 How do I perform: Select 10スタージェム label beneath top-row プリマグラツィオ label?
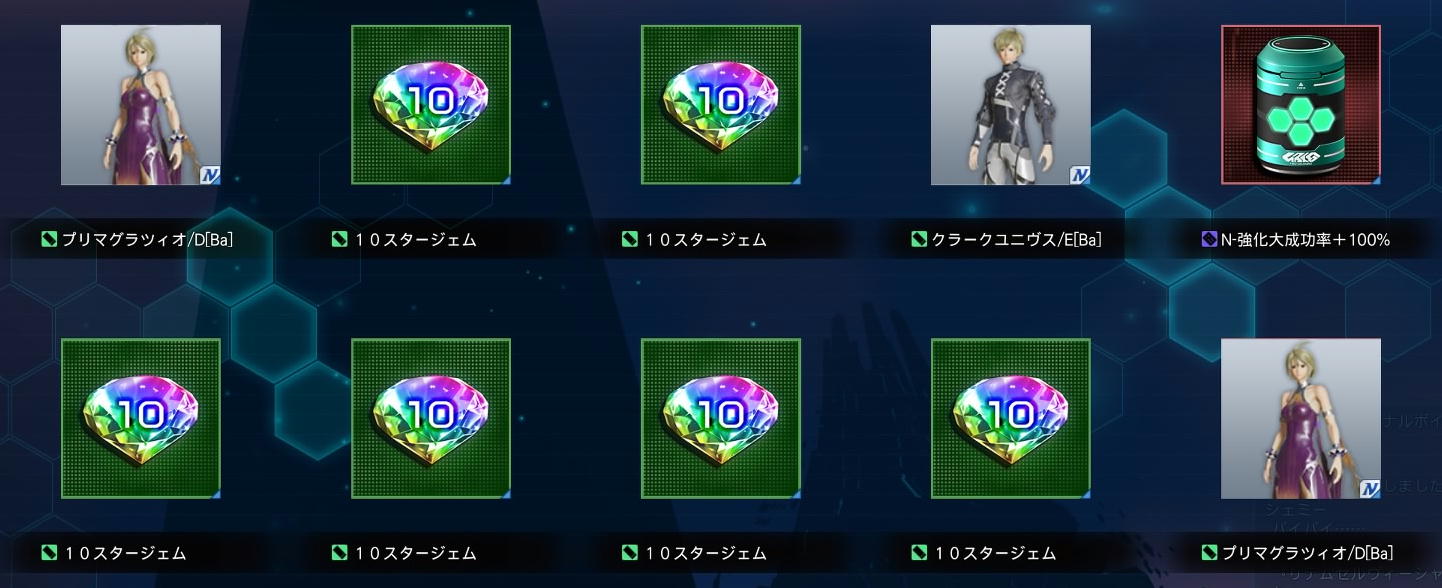point(125,553)
